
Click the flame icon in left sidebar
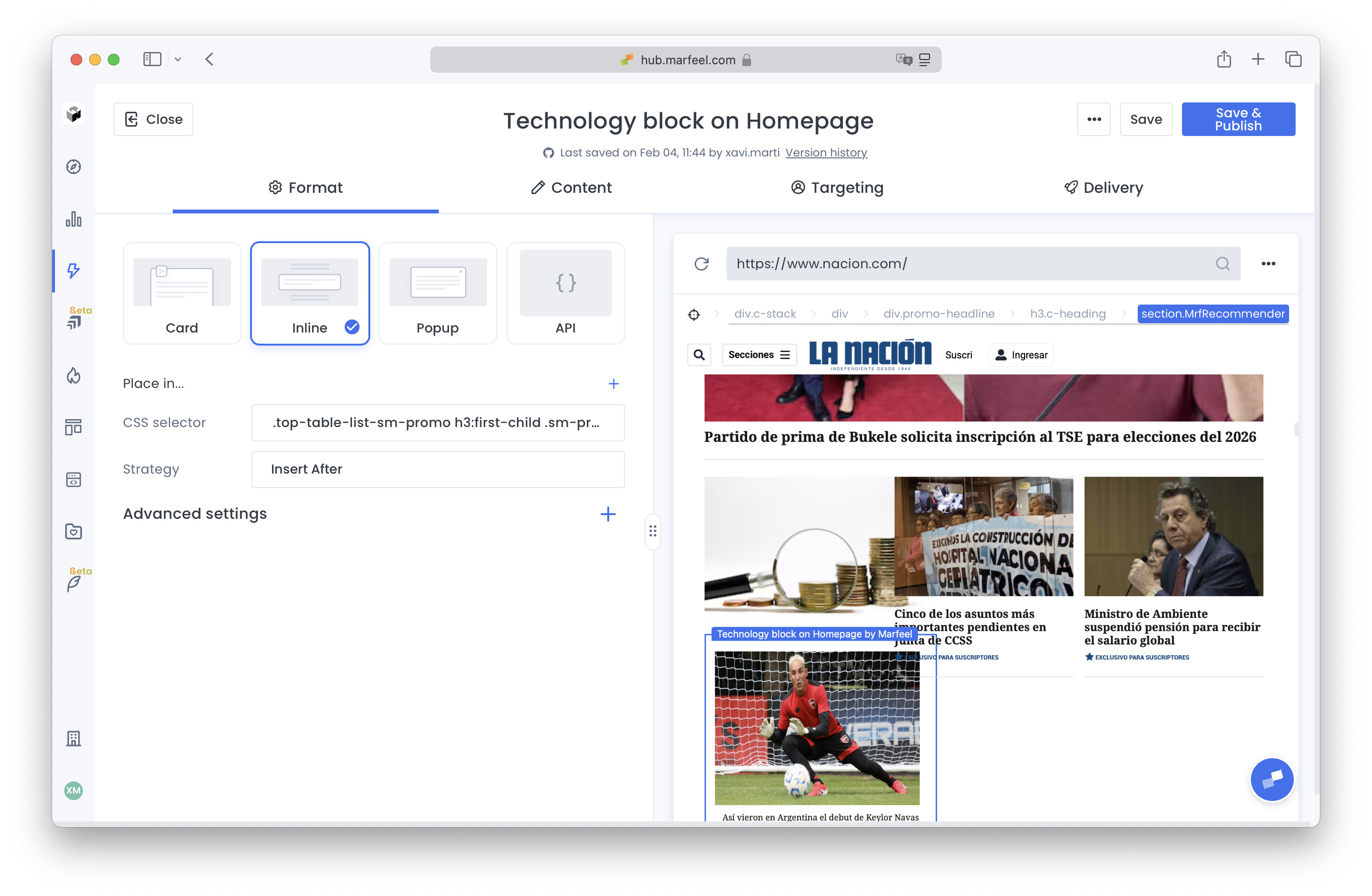coord(73,375)
